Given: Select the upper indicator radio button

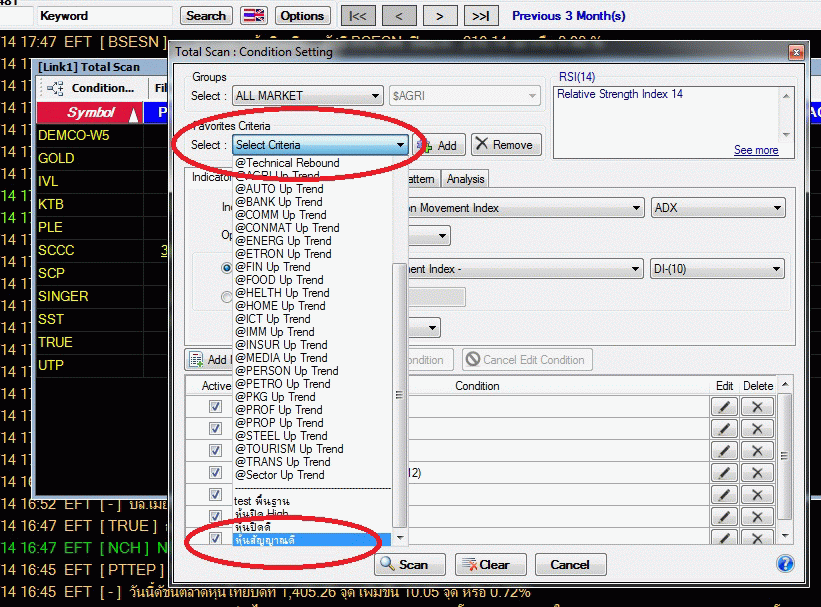Looking at the screenshot, I should [x=226, y=268].
